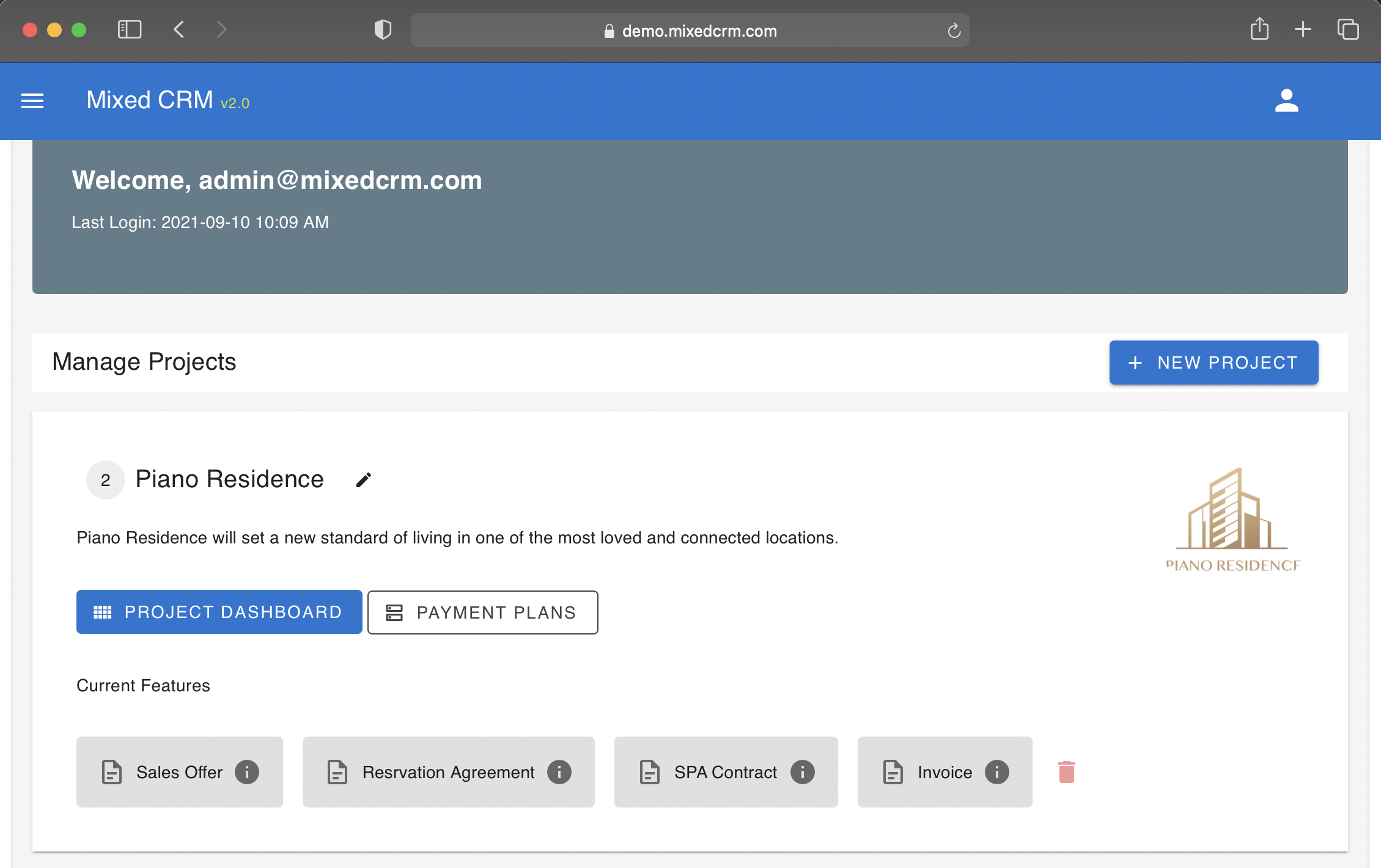
Task: Open the Invoice info icon
Action: [996, 772]
